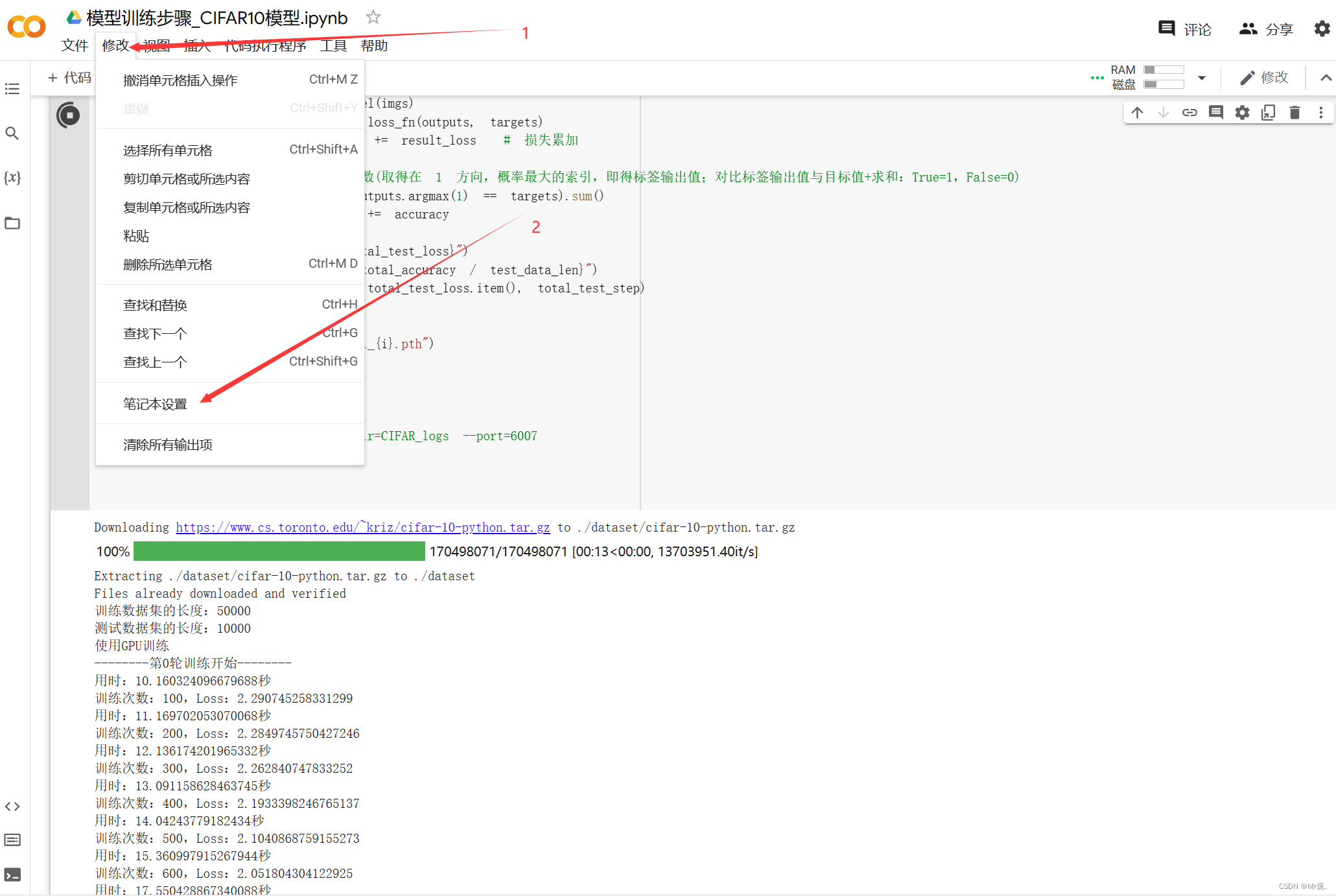Open the table of contents sidebar icon
Screen dimensions: 1336x896
(12, 89)
